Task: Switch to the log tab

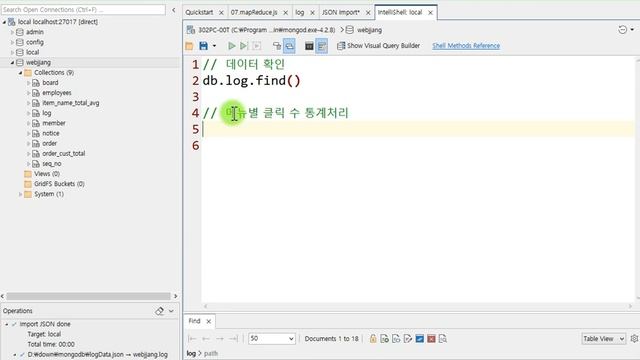Action: 300,12
